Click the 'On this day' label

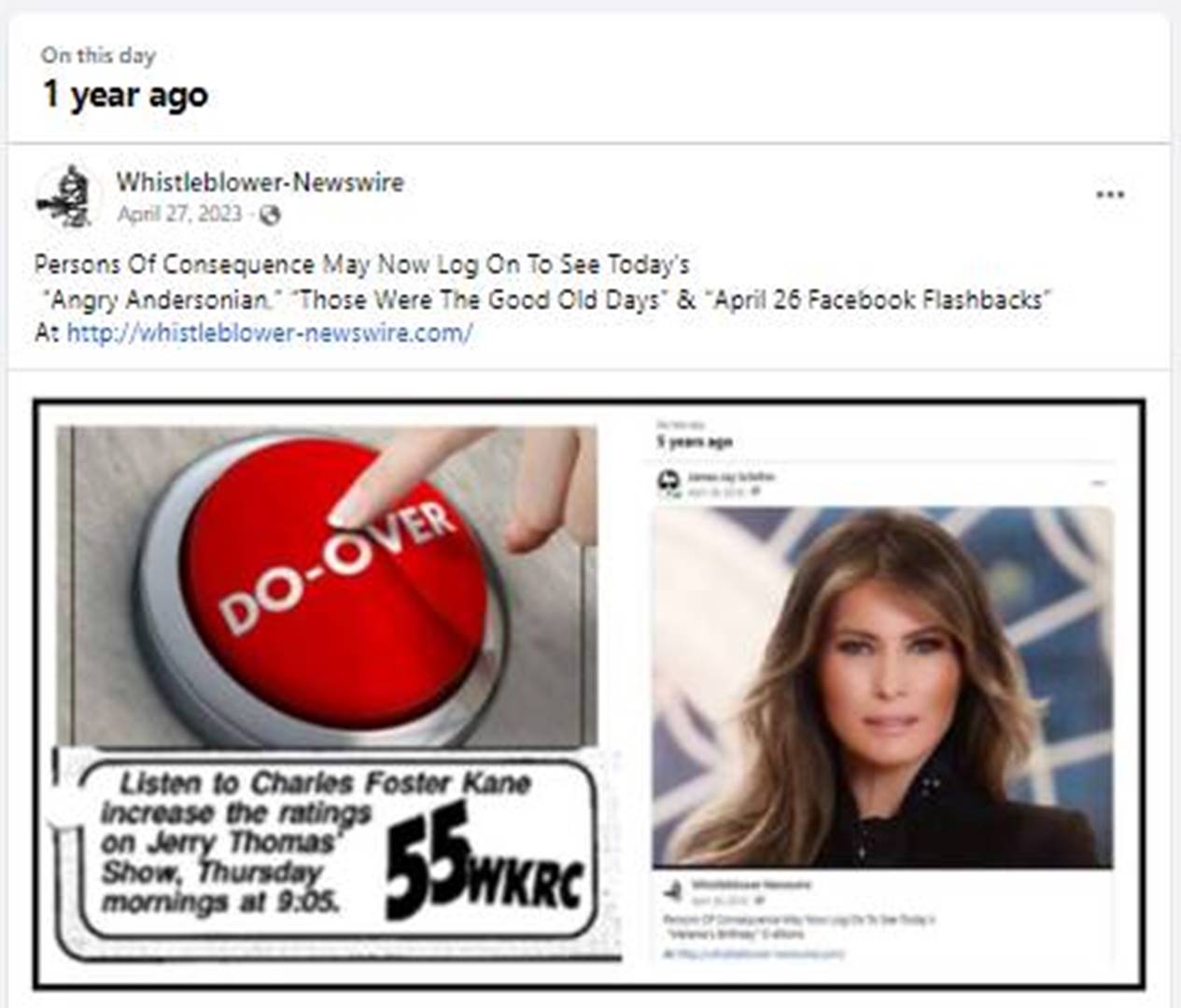pos(98,55)
